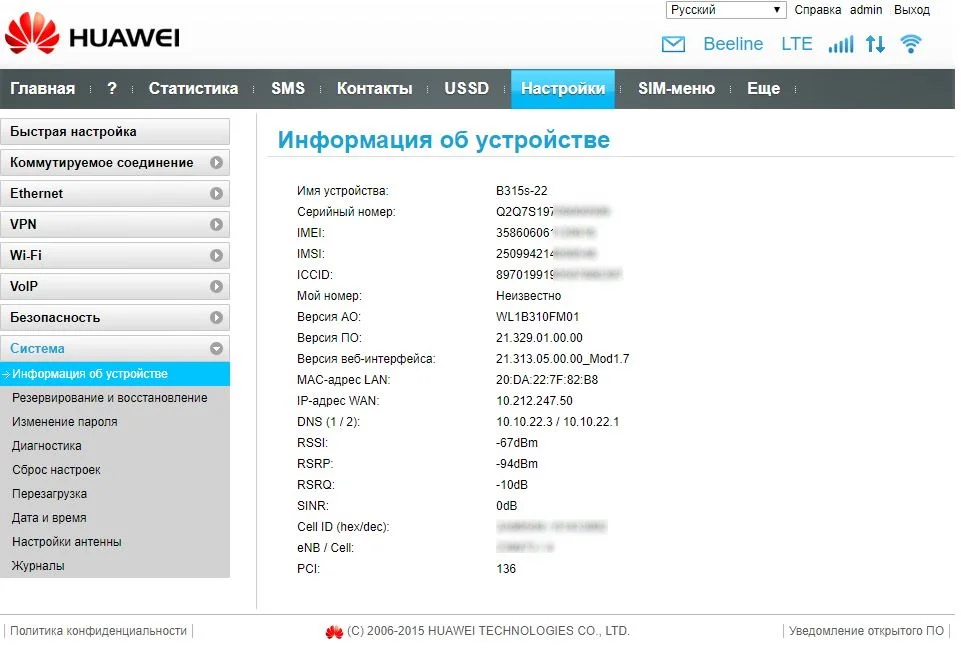The image size is (961, 652).
Task: Expand the Wi-Fi section arrow
Action: [x=216, y=256]
